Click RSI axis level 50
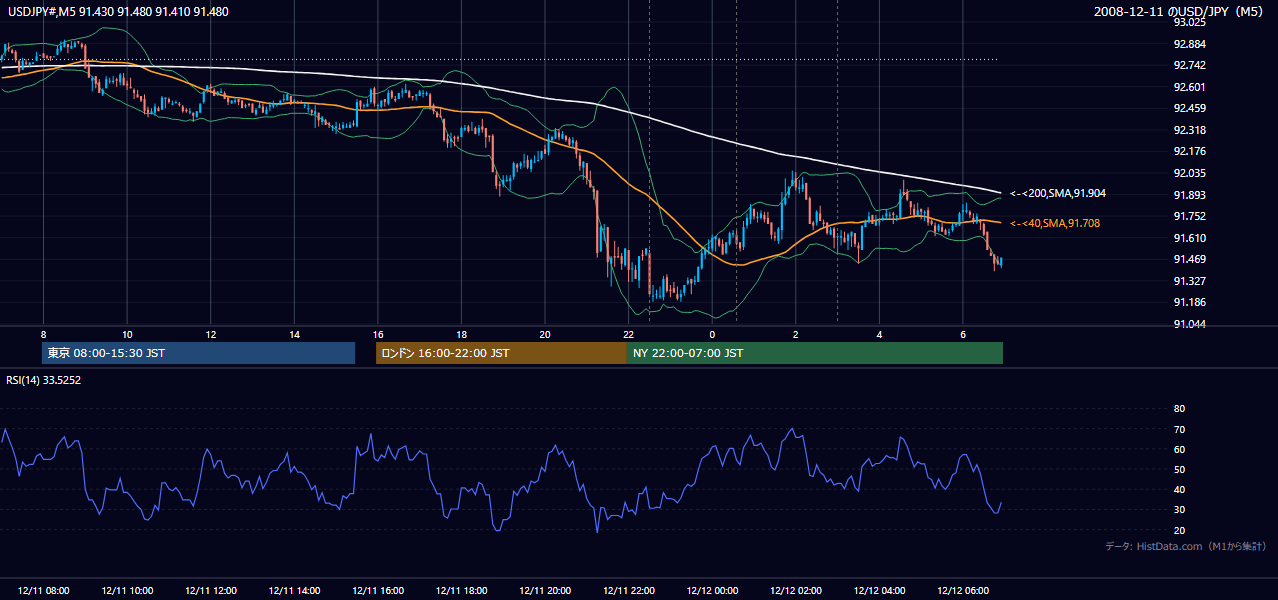 pyautogui.click(x=1179, y=469)
